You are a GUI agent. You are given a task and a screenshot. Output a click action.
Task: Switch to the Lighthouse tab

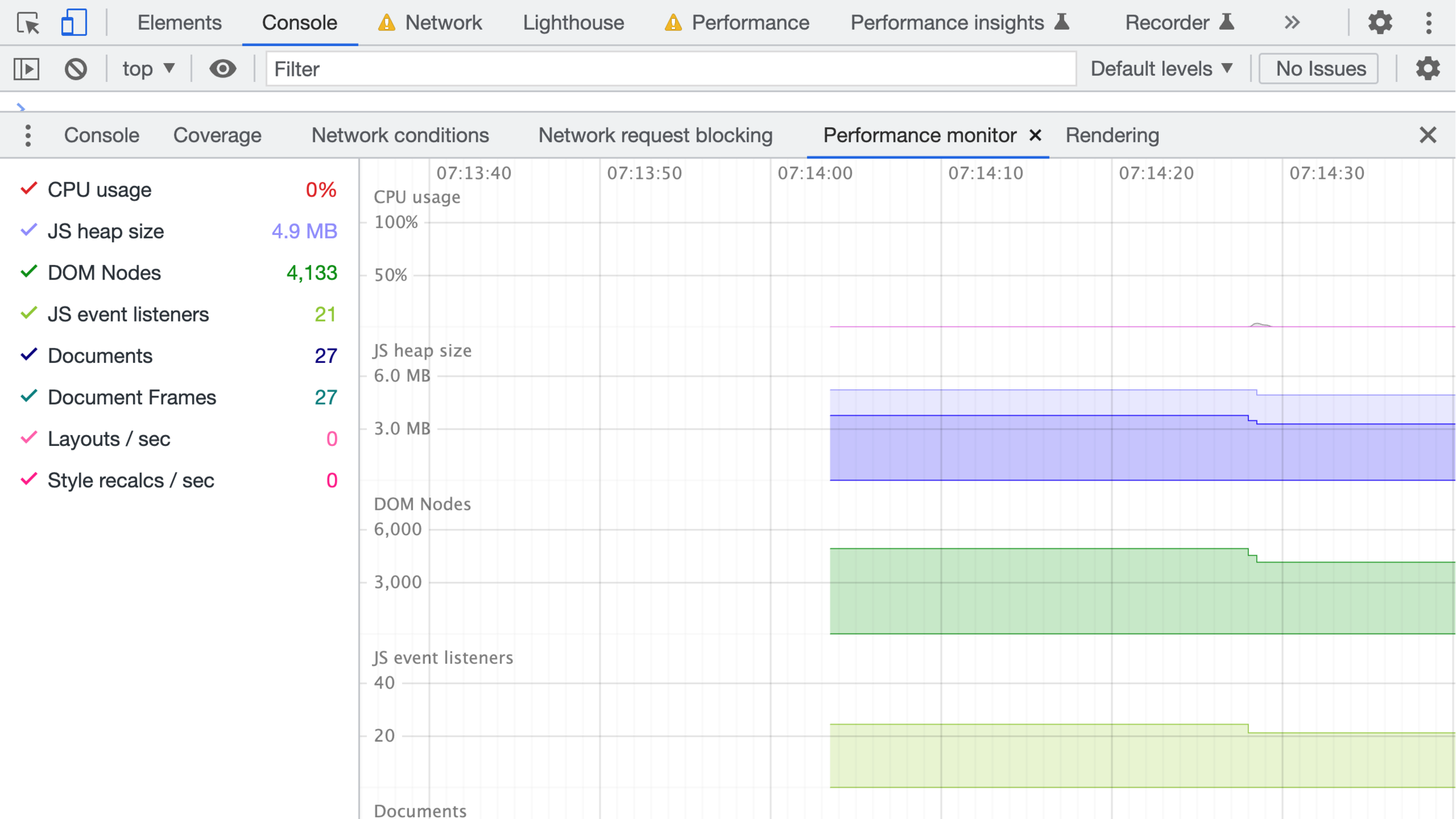point(573,23)
